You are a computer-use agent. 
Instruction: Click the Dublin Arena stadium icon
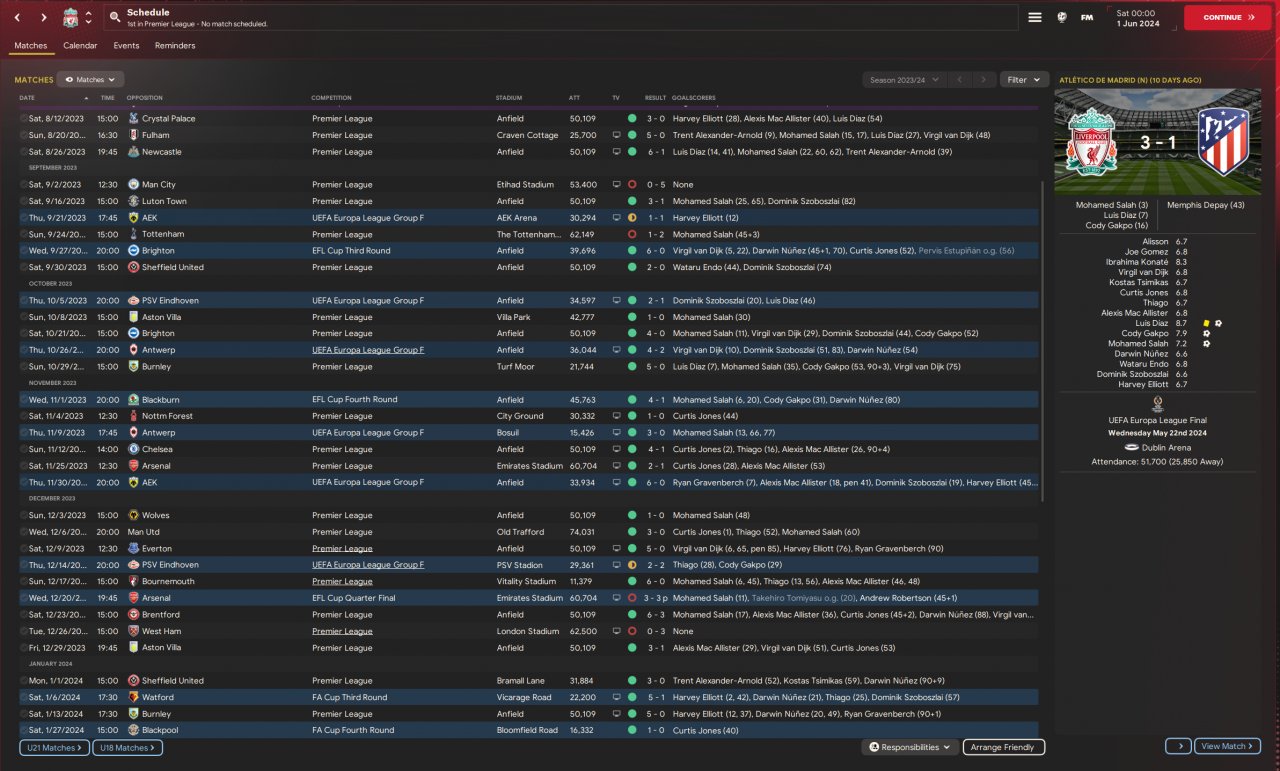[1132, 448]
